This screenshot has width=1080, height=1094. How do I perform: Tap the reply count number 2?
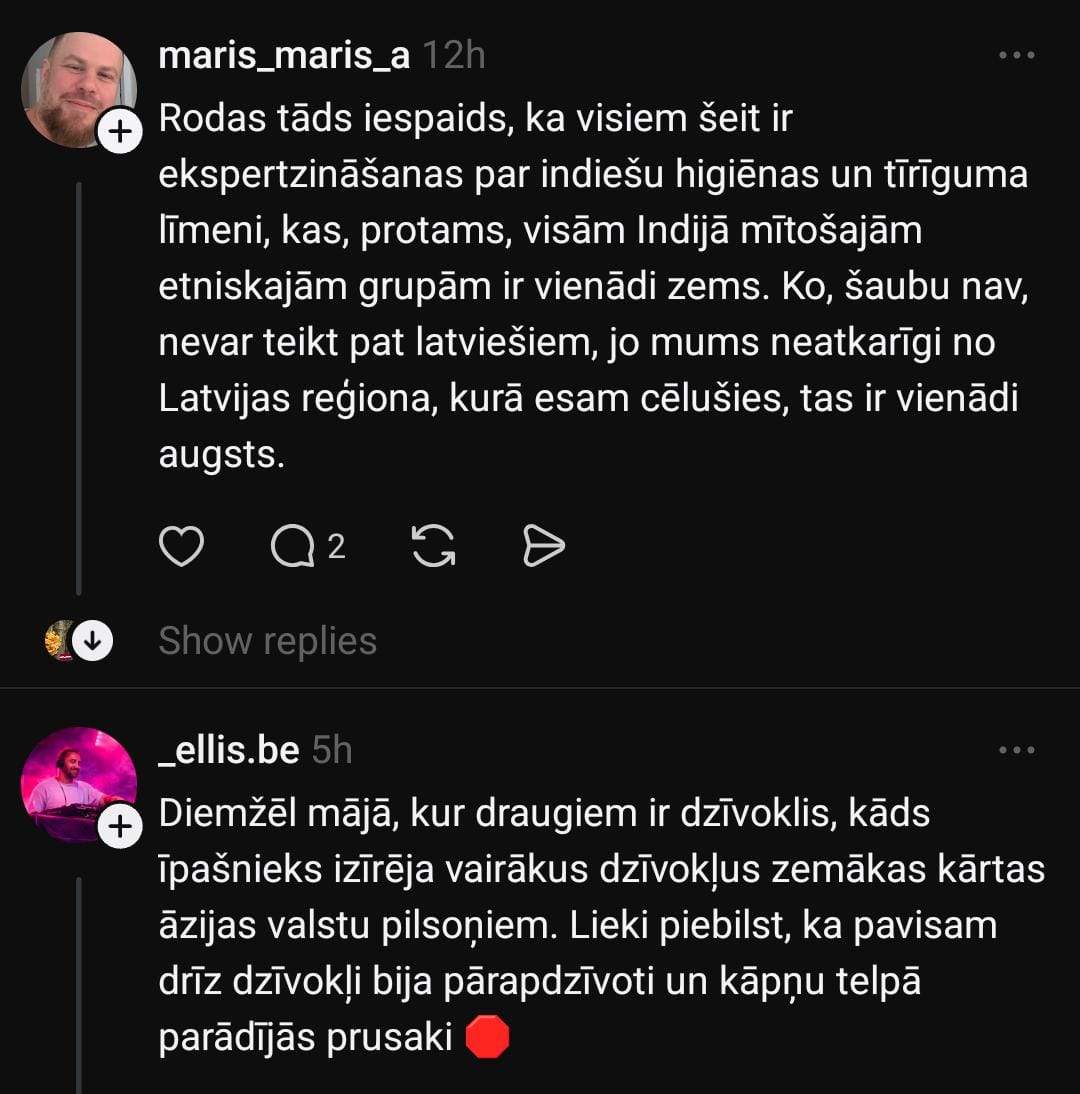click(x=337, y=546)
